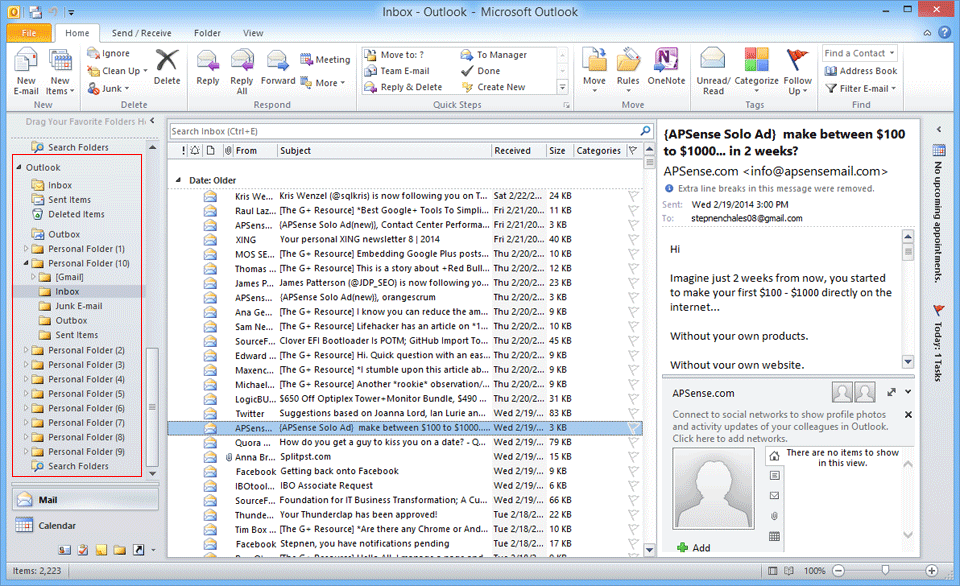The height and width of the screenshot is (586, 960).
Task: Click the Outlook Help question mark icon
Action: [x=946, y=32]
